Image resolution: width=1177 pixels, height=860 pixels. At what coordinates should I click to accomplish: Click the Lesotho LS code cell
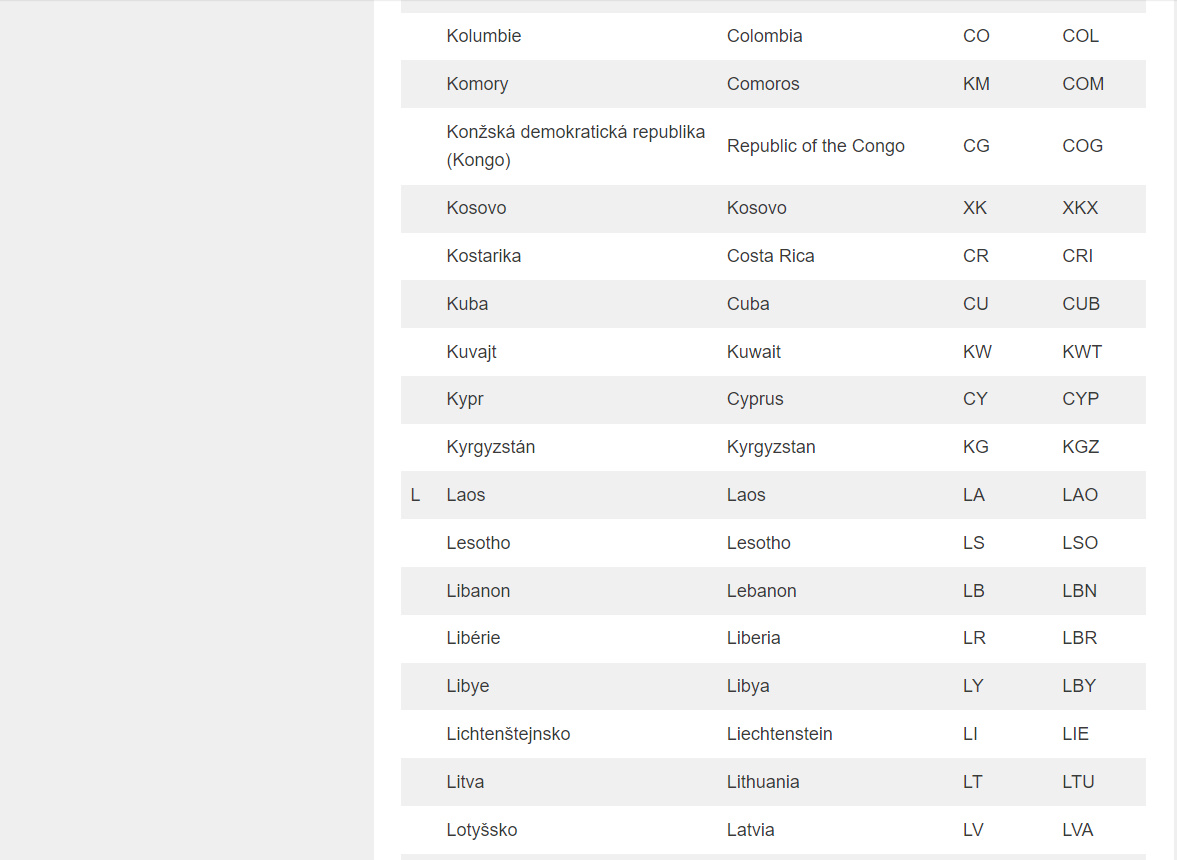pos(973,543)
